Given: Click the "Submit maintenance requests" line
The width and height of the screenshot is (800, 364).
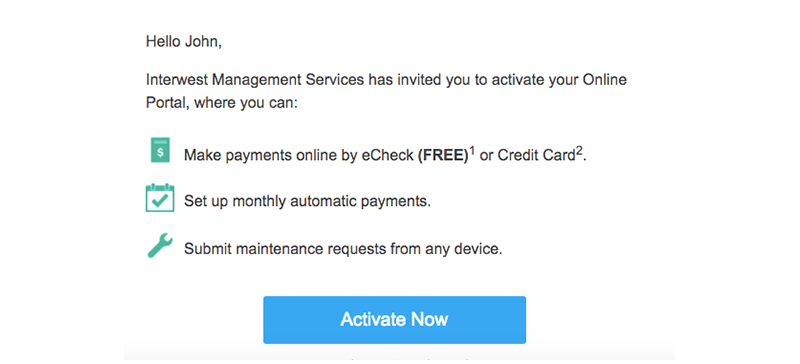Looking at the screenshot, I should coord(343,249).
